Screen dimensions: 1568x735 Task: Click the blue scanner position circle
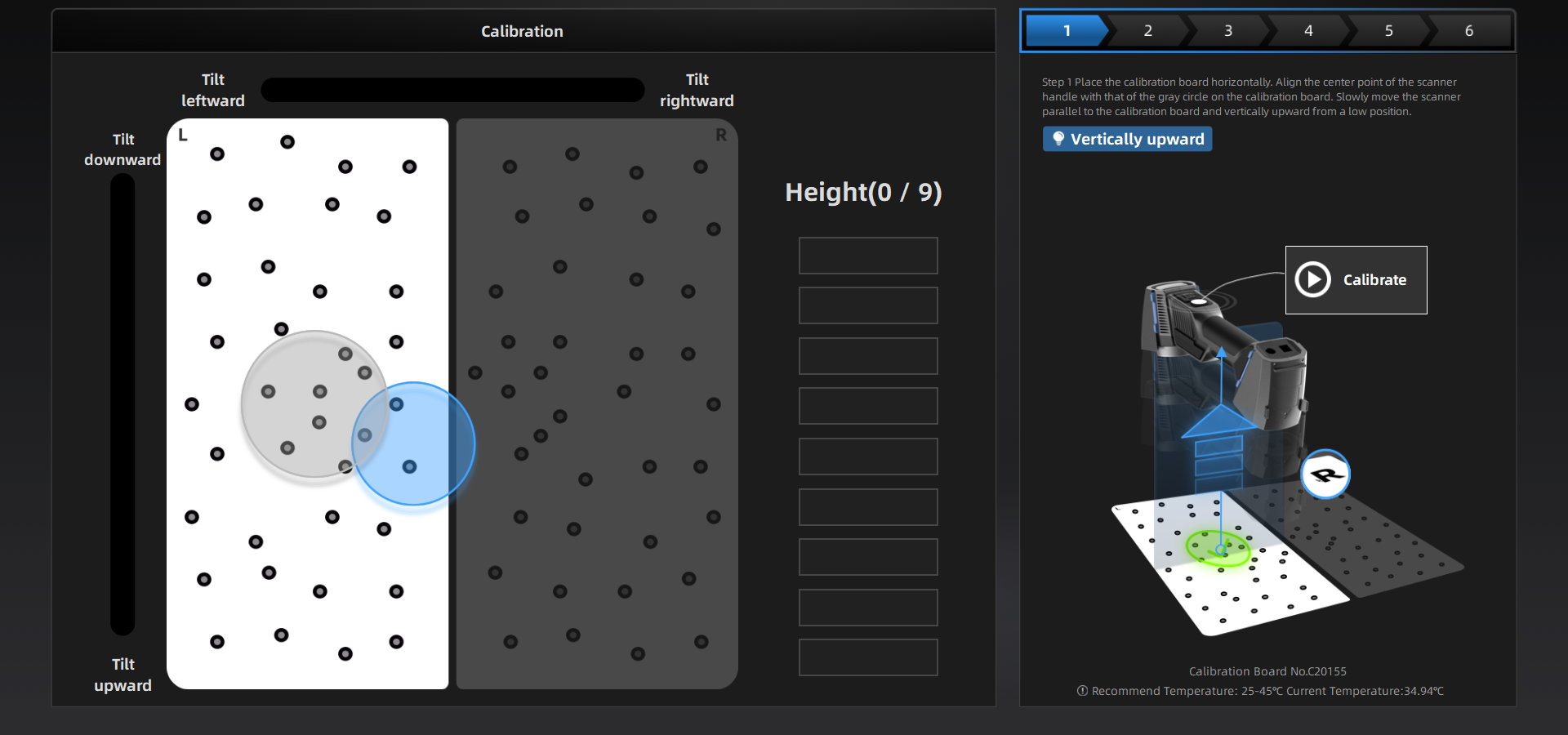coord(413,443)
